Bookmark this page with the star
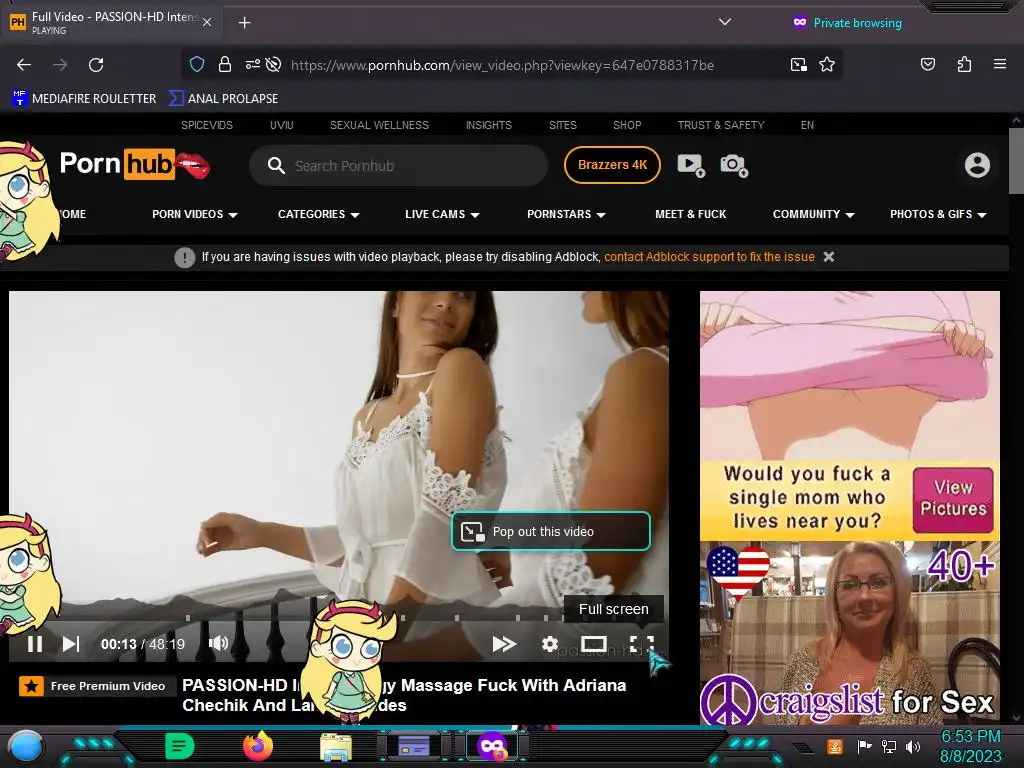 [x=827, y=65]
